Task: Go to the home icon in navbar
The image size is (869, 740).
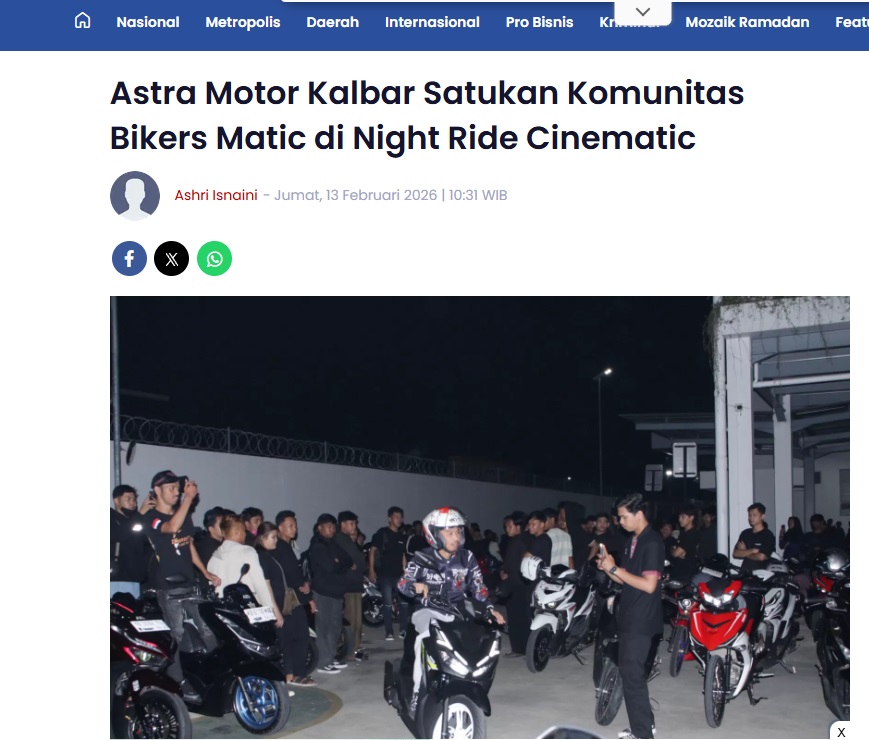Action: pyautogui.click(x=83, y=21)
